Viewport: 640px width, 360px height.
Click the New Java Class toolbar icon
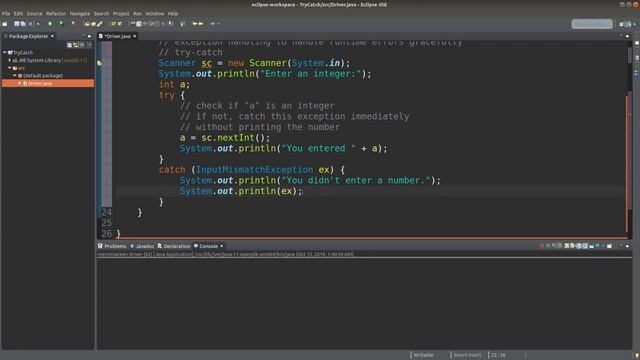click(120, 24)
